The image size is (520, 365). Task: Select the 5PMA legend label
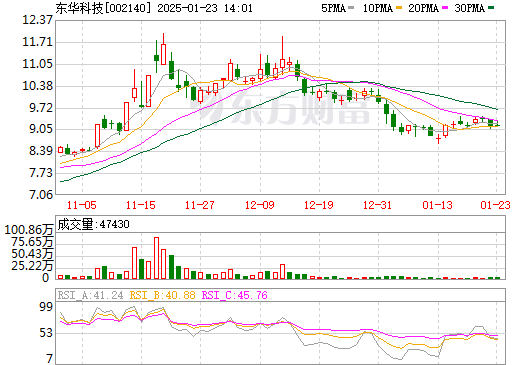pos(333,8)
